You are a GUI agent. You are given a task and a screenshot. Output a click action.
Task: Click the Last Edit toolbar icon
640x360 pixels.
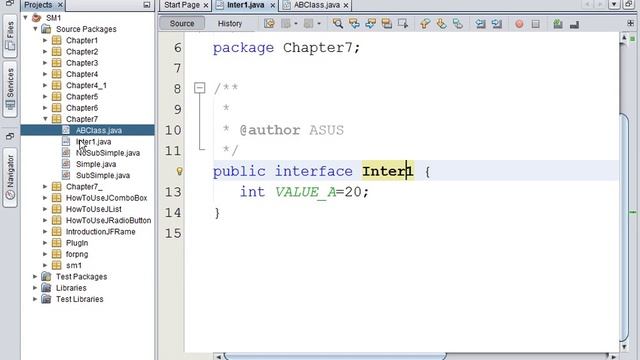[x=269, y=24]
